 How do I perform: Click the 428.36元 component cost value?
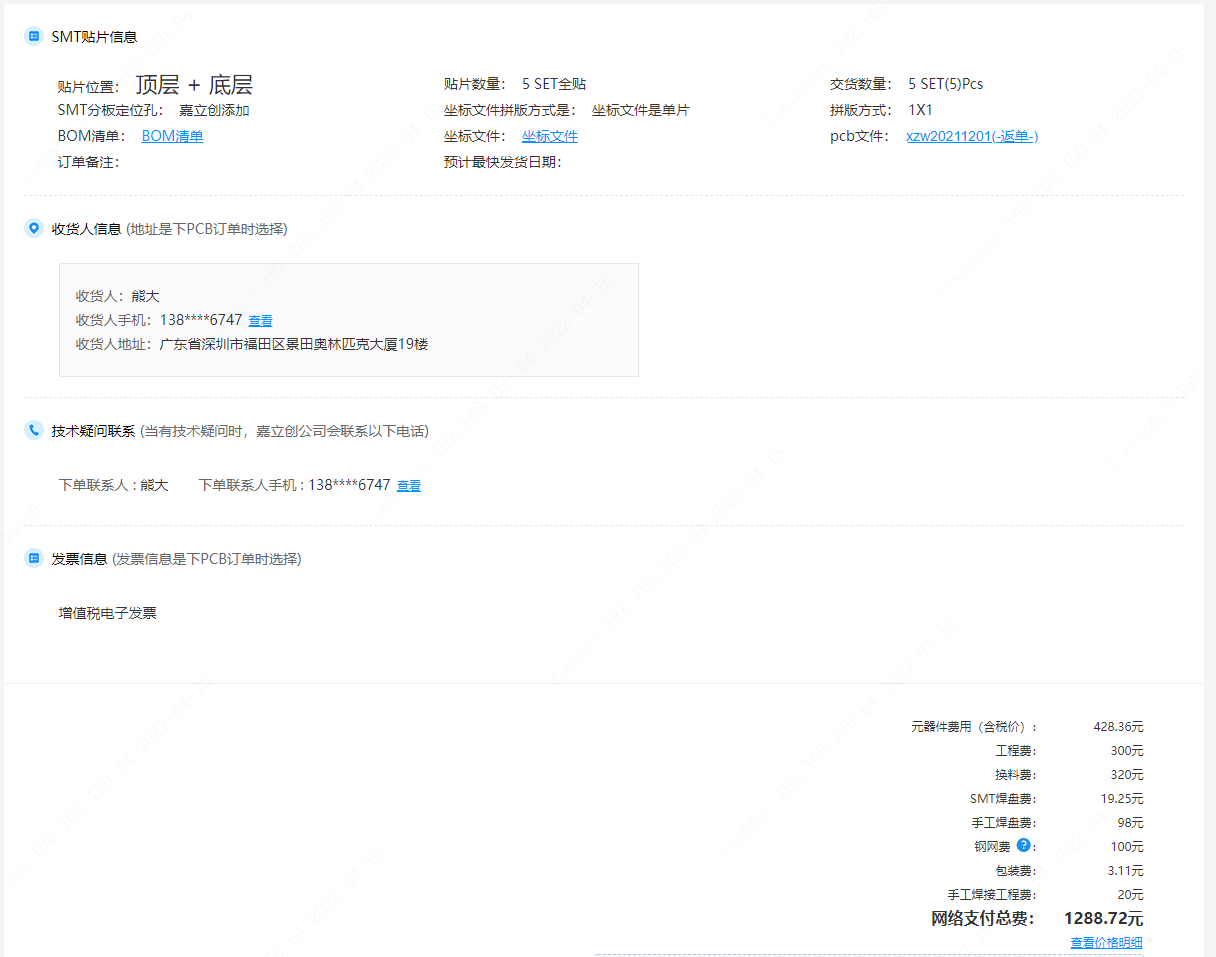click(x=1118, y=727)
